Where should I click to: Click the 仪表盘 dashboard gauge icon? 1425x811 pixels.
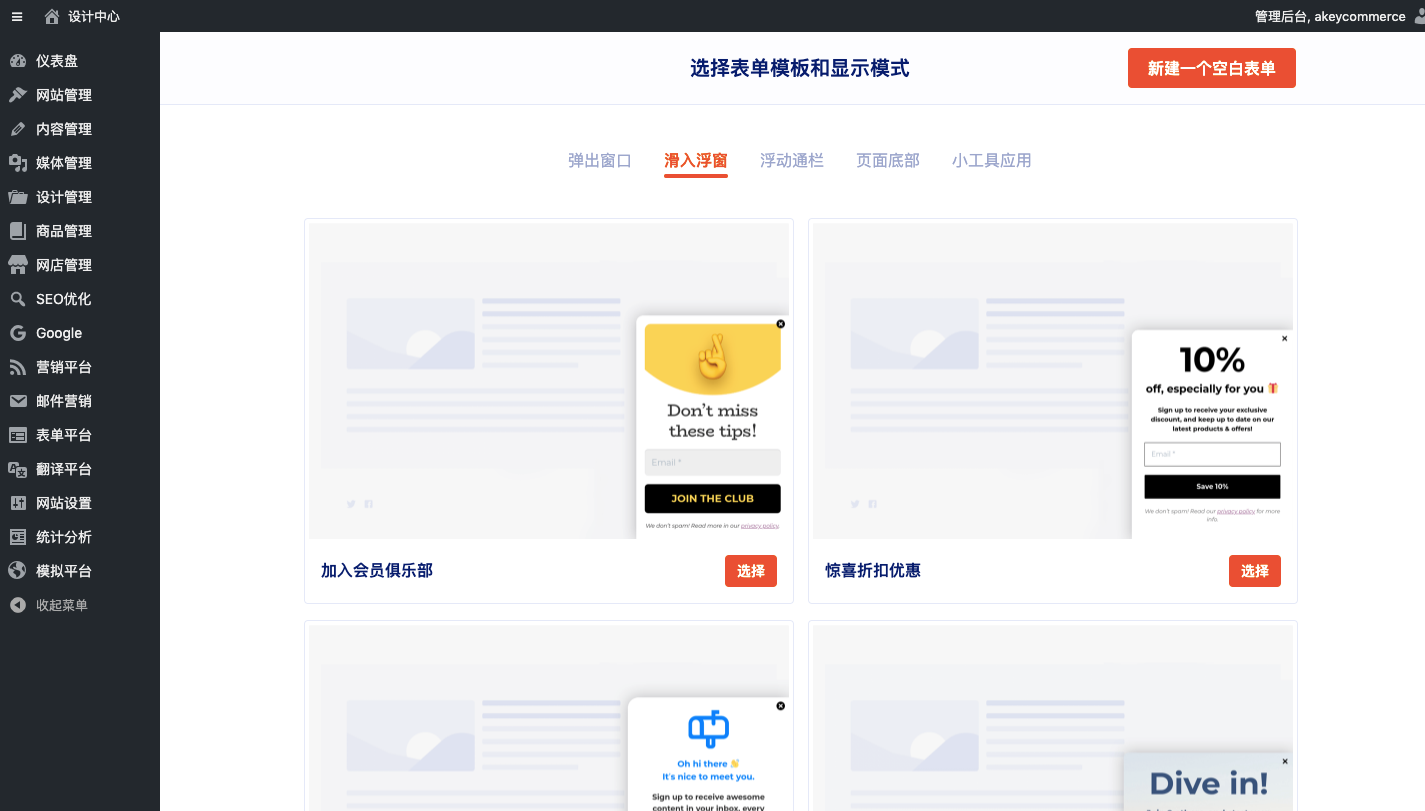tap(17, 61)
